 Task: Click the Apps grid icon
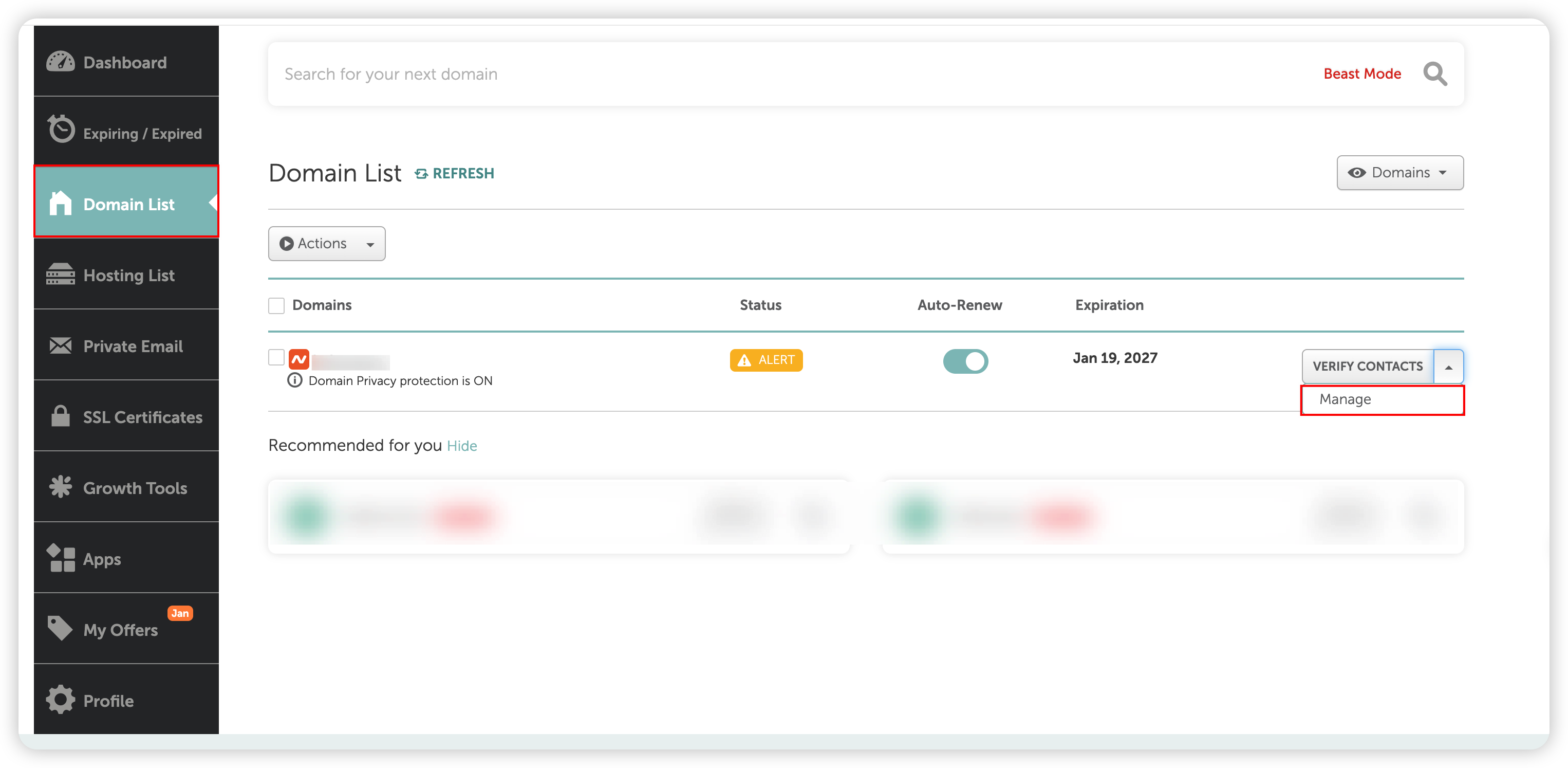[x=60, y=558]
